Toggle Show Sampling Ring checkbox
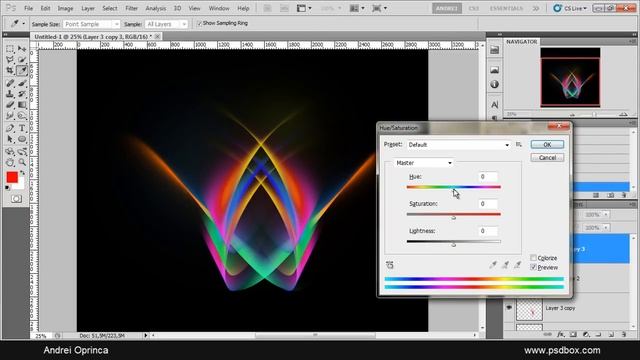This screenshot has width=640, height=360. (199, 23)
